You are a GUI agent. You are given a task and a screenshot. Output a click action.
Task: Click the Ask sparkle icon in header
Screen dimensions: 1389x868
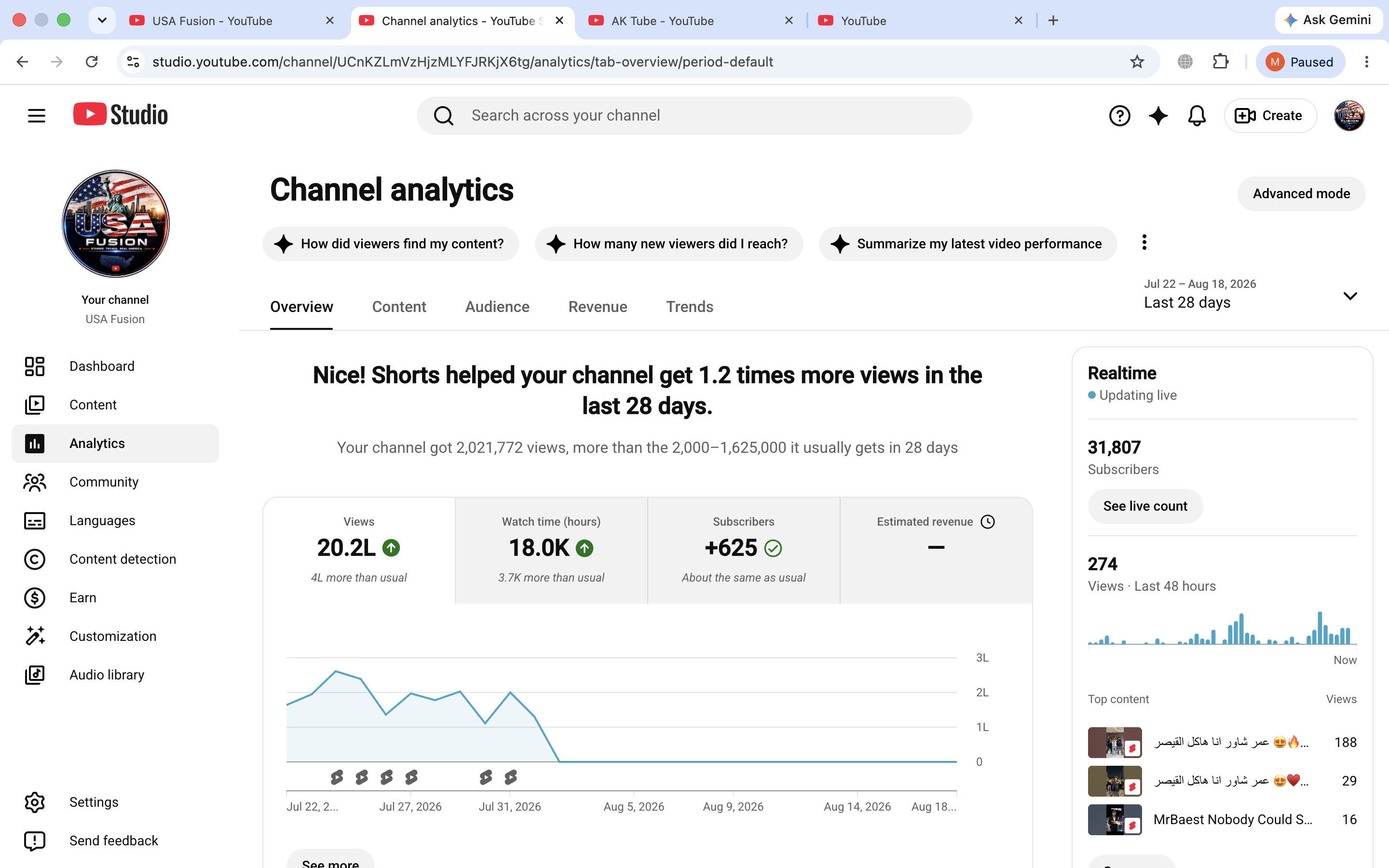[x=1158, y=115]
